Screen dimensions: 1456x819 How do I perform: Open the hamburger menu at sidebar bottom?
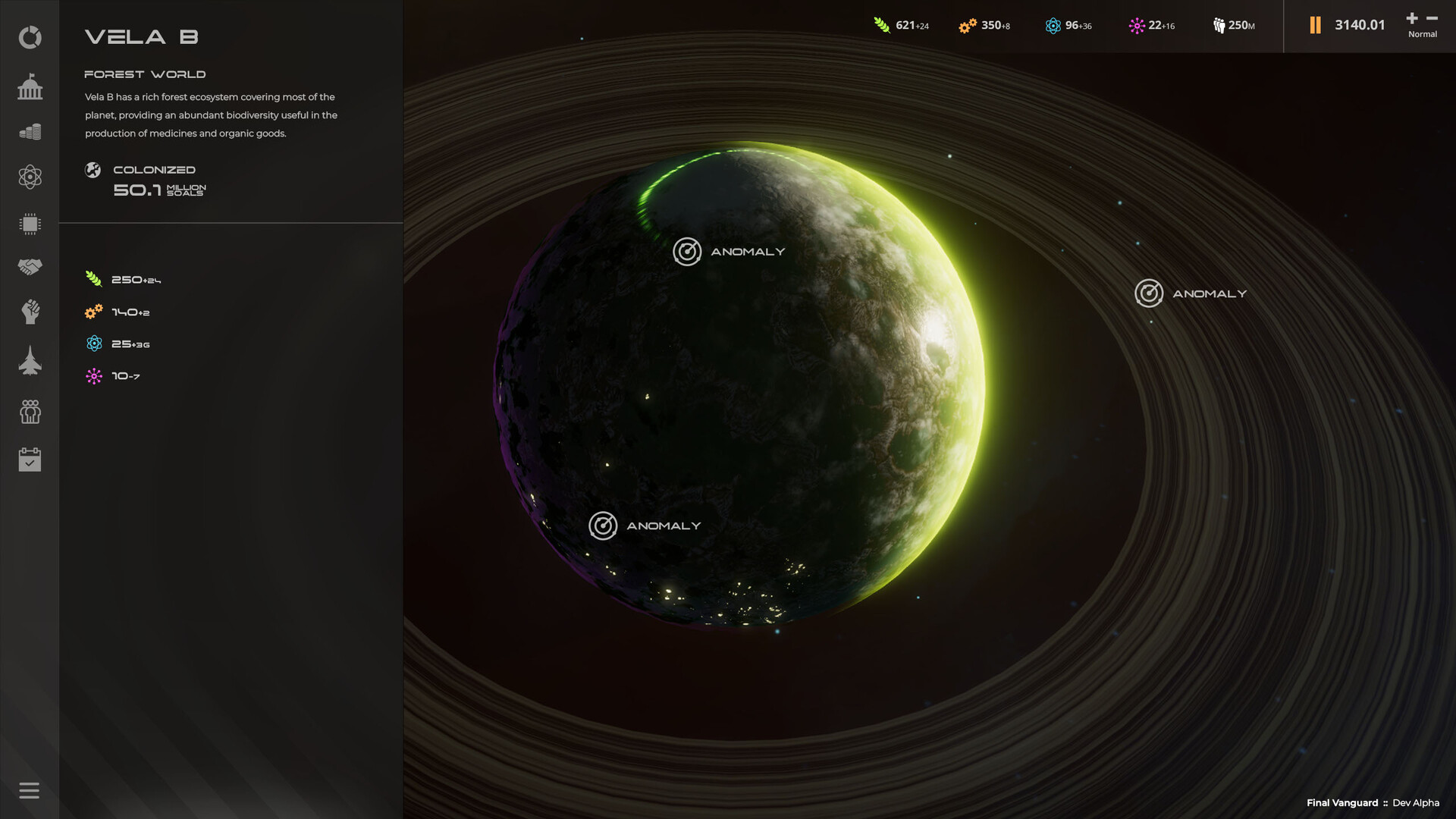[x=30, y=791]
